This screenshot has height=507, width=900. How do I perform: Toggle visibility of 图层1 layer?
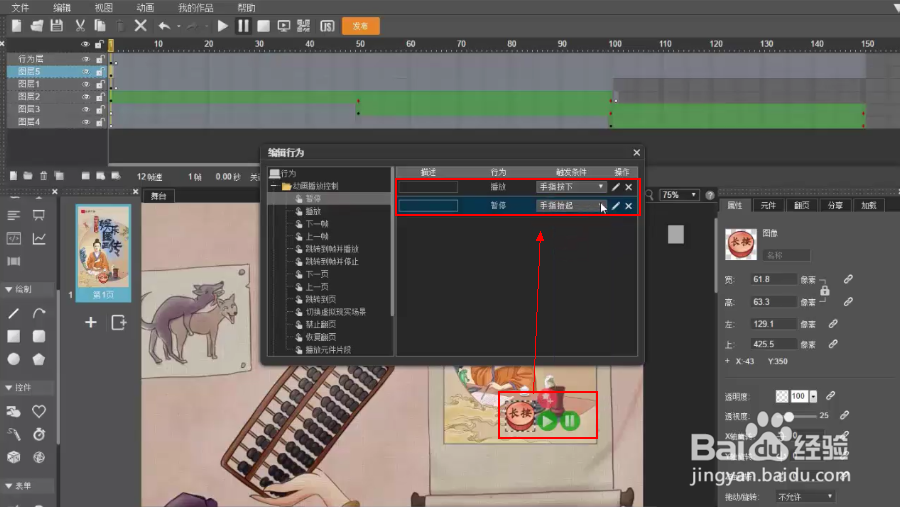[86, 84]
